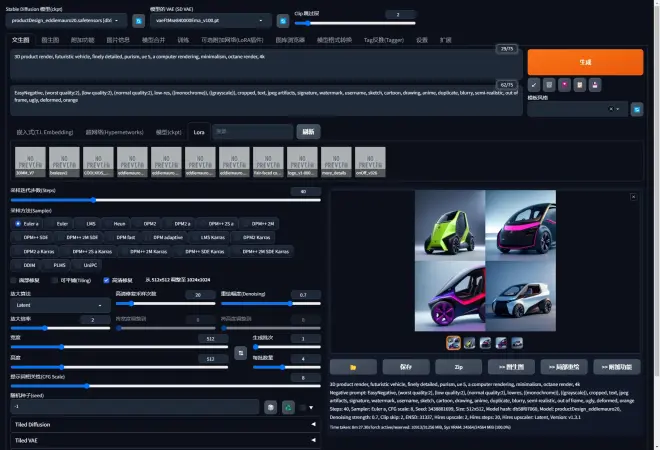Image resolution: width=660 pixels, height=450 pixels.
Task: Click the 保存 save button
Action: coord(406,367)
